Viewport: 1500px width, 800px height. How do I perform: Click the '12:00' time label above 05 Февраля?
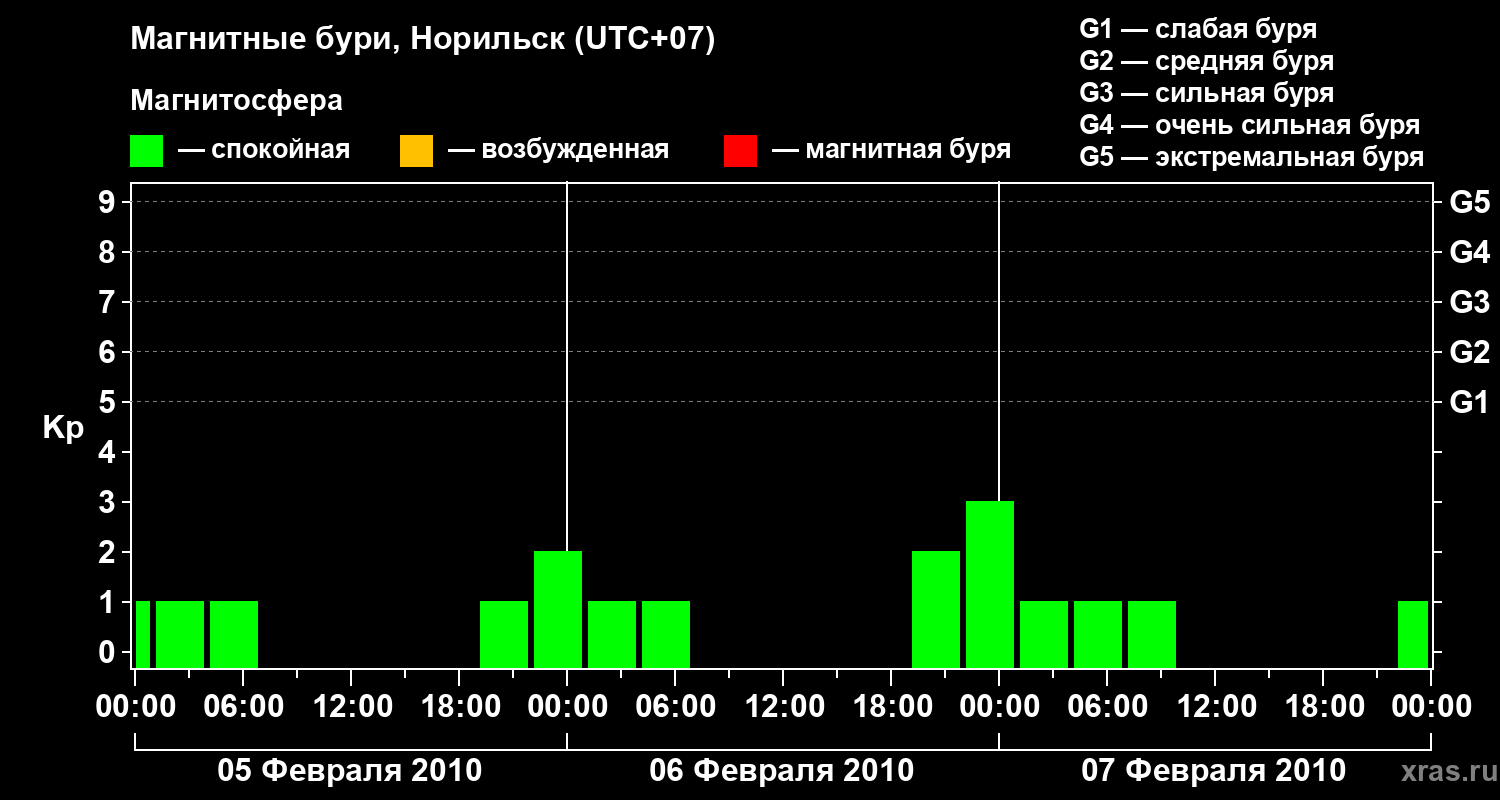pos(351,707)
